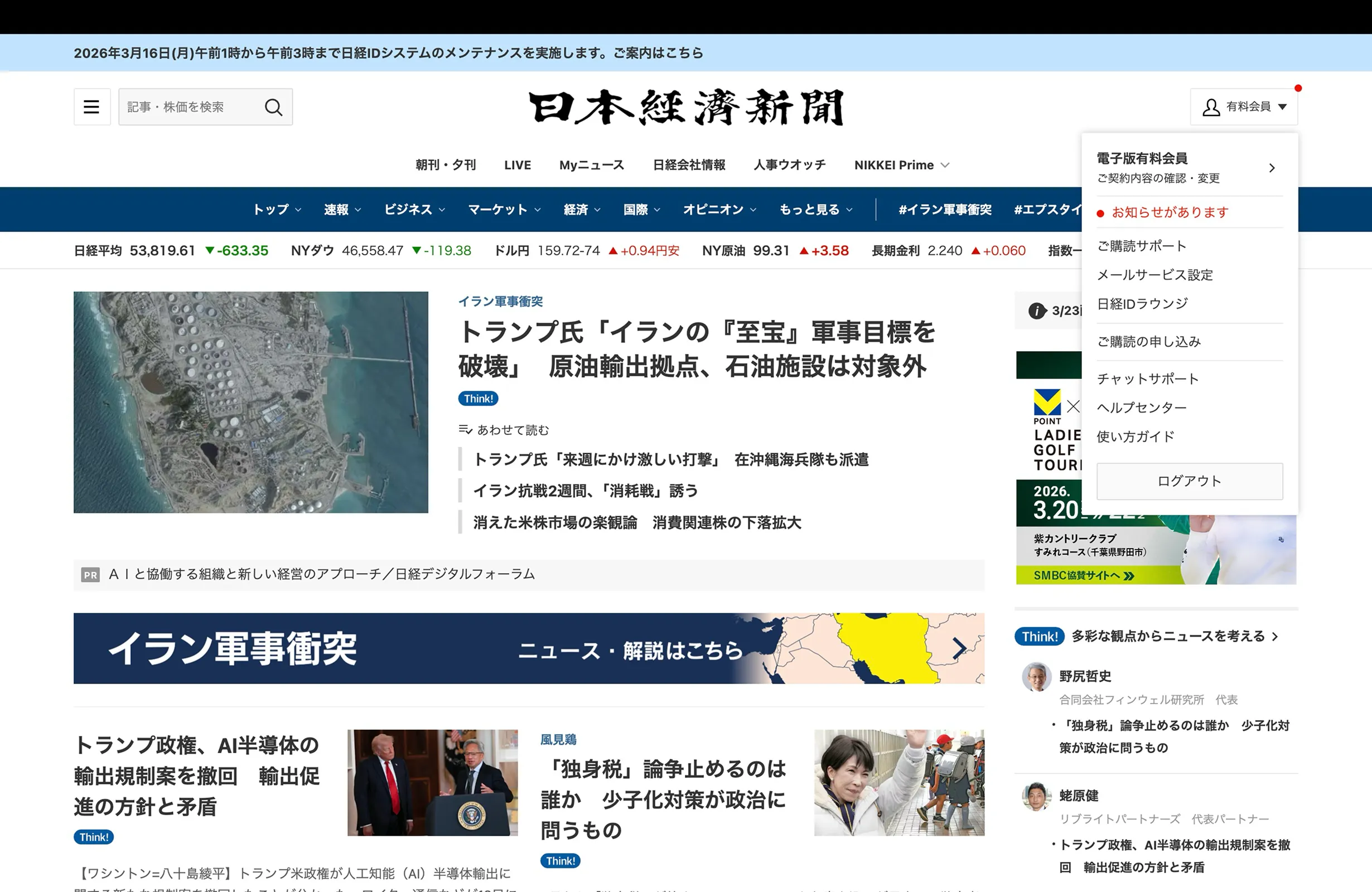Click the arrow on イラン軍事衝突 banner

(959, 648)
